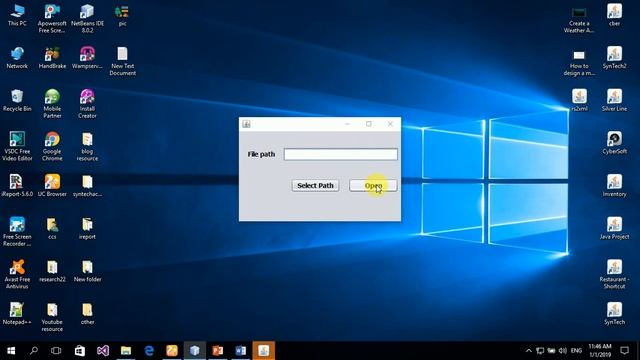This screenshot has height=360, width=640.
Task: Open Task View on taskbar
Action: [56, 351]
